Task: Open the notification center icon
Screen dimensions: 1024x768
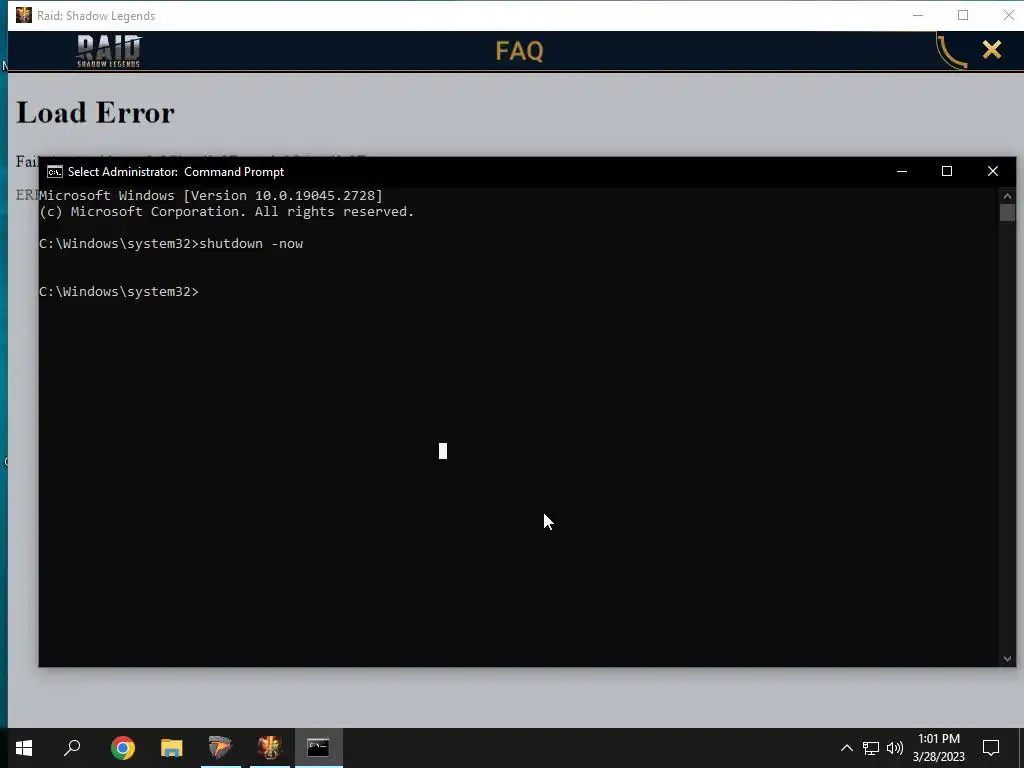Action: (x=991, y=748)
